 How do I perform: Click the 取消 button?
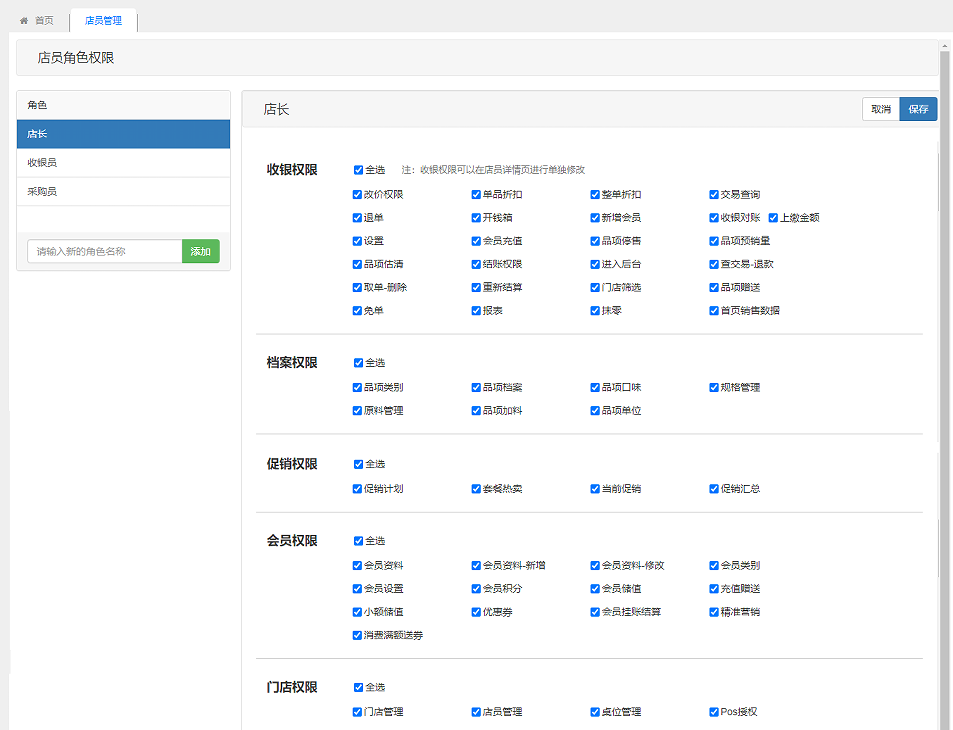click(x=881, y=109)
